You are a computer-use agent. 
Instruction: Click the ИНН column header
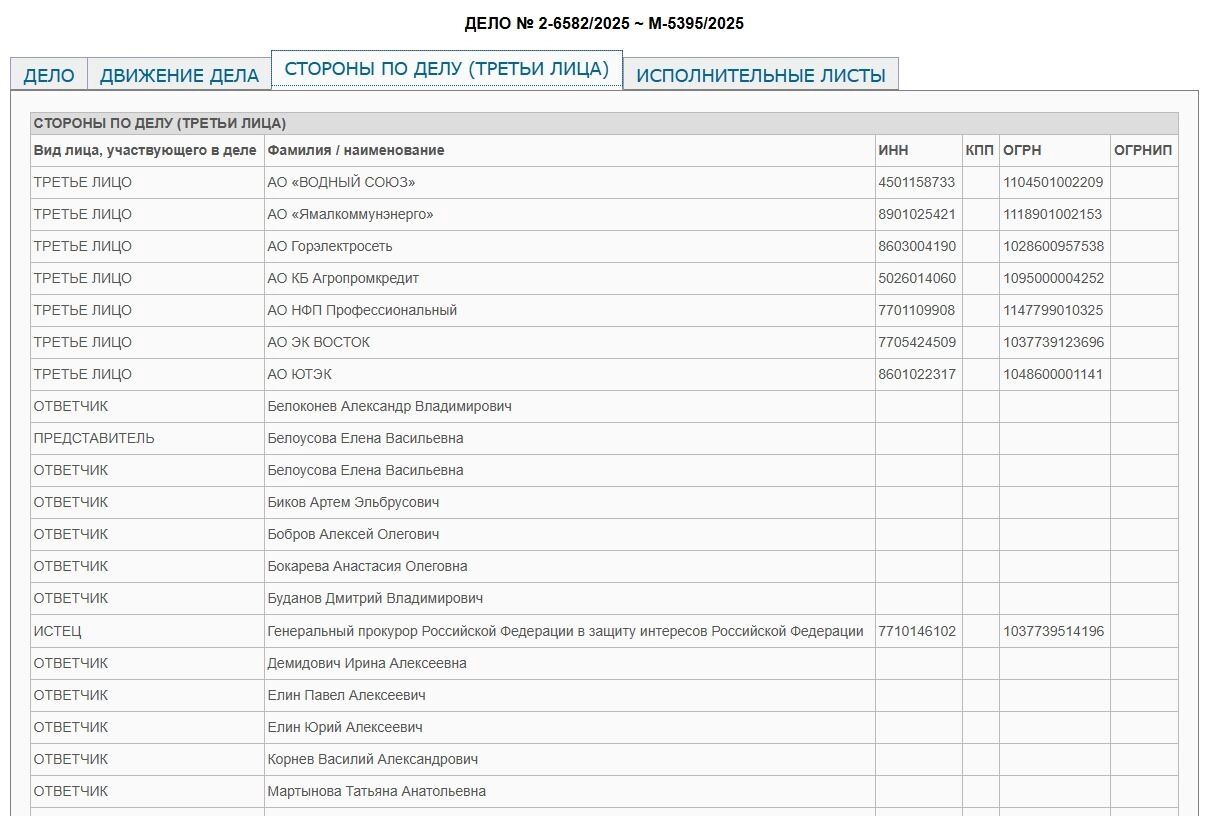click(x=893, y=150)
